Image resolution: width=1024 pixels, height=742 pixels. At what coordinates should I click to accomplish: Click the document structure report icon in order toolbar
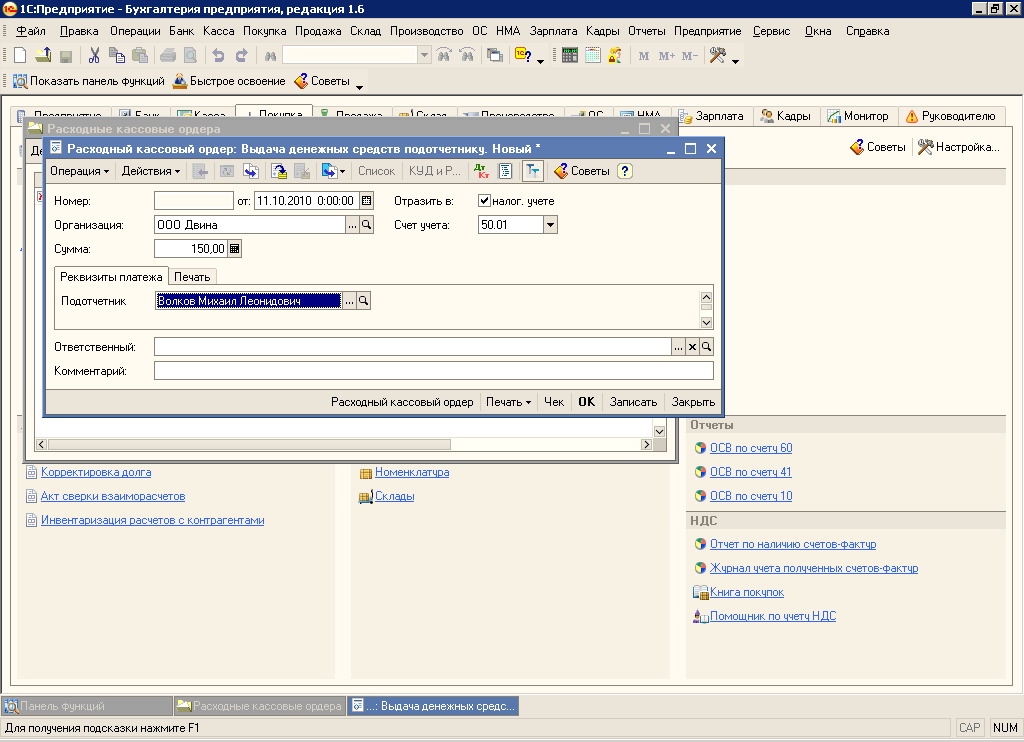tap(505, 171)
